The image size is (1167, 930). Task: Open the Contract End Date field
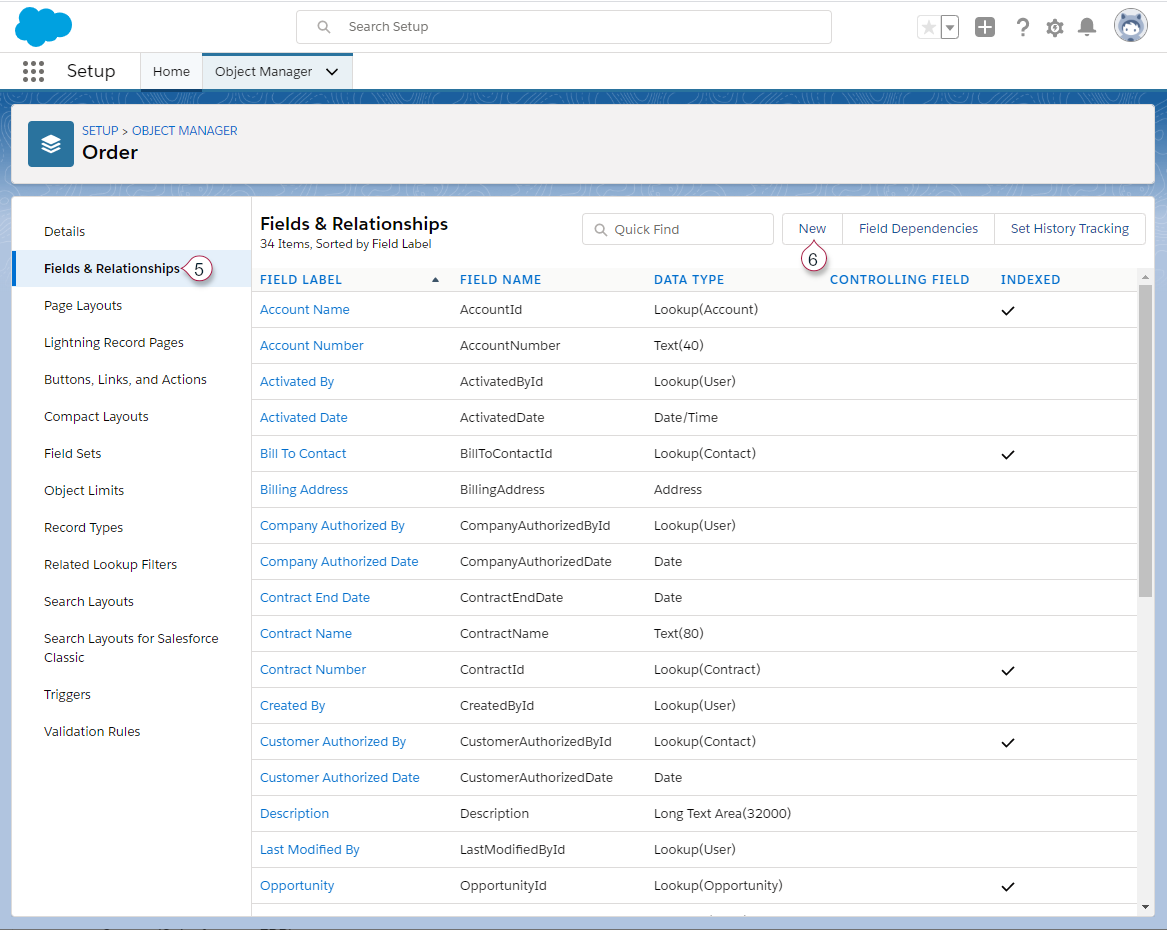[x=315, y=597]
